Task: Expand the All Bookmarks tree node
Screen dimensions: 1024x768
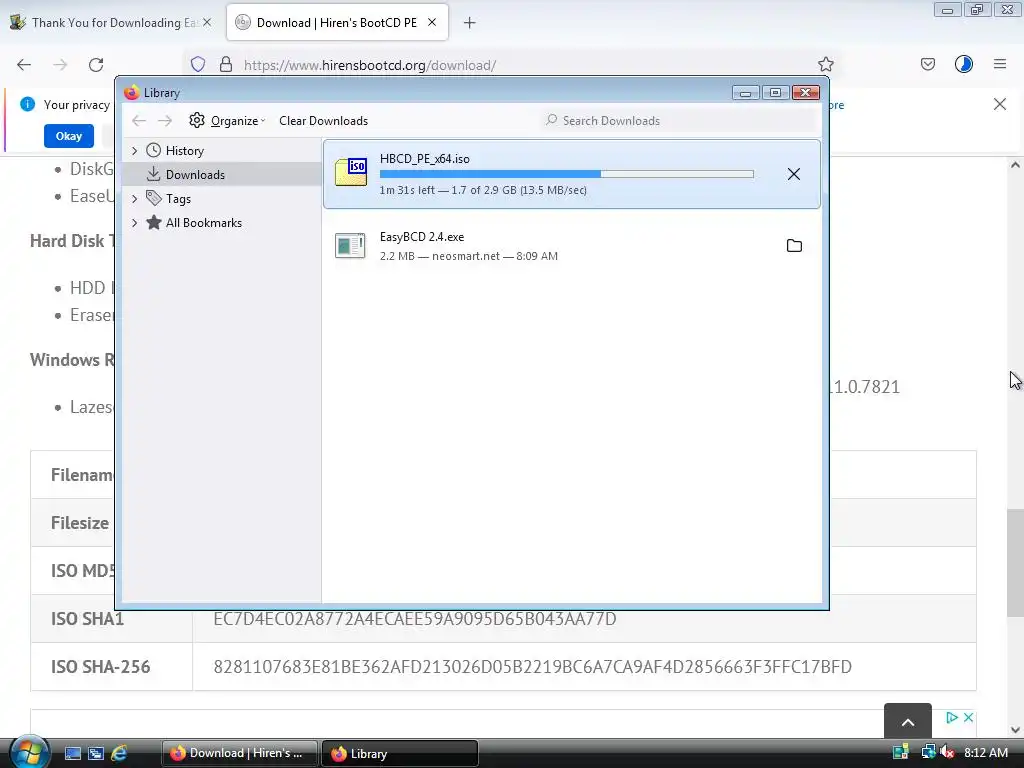Action: [x=135, y=223]
